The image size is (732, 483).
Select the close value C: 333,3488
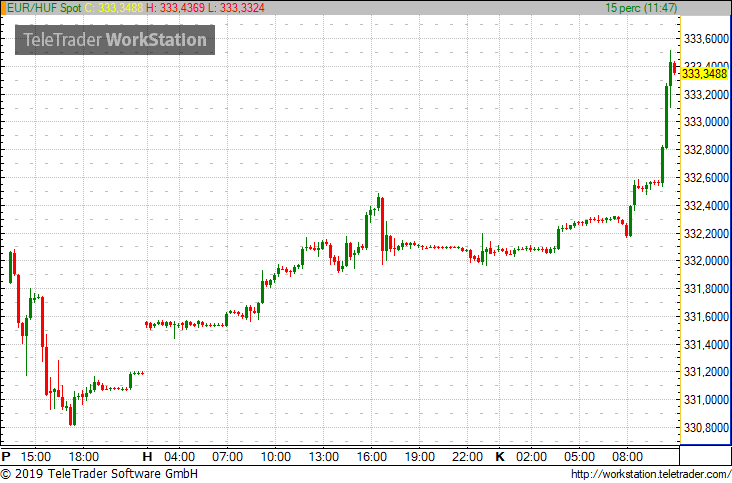pyautogui.click(x=113, y=8)
